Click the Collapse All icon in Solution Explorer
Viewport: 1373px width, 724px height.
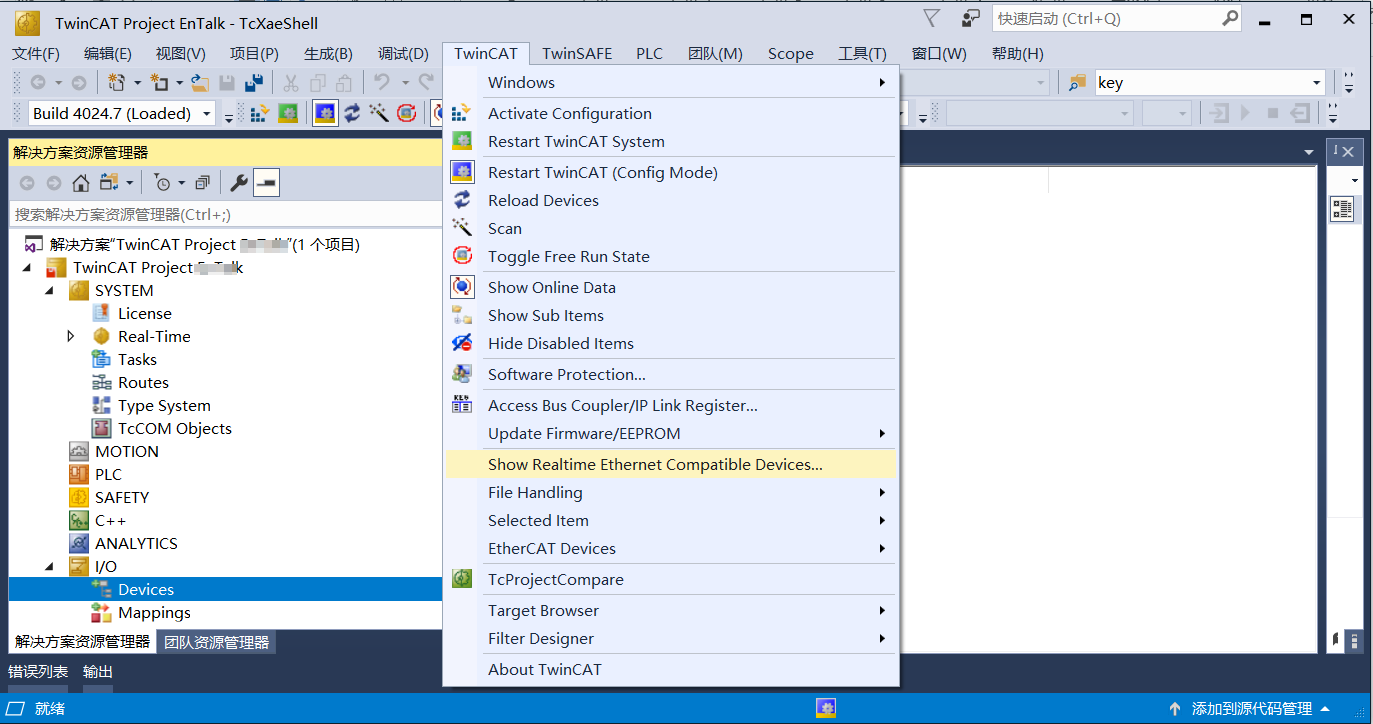203,183
